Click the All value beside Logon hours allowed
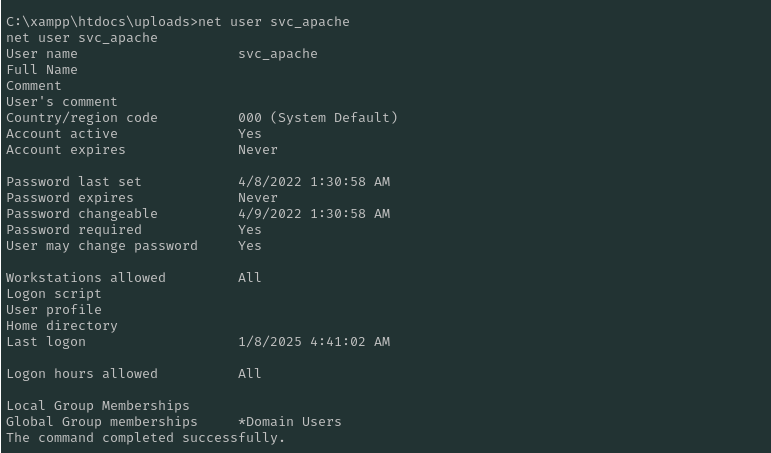 point(250,373)
